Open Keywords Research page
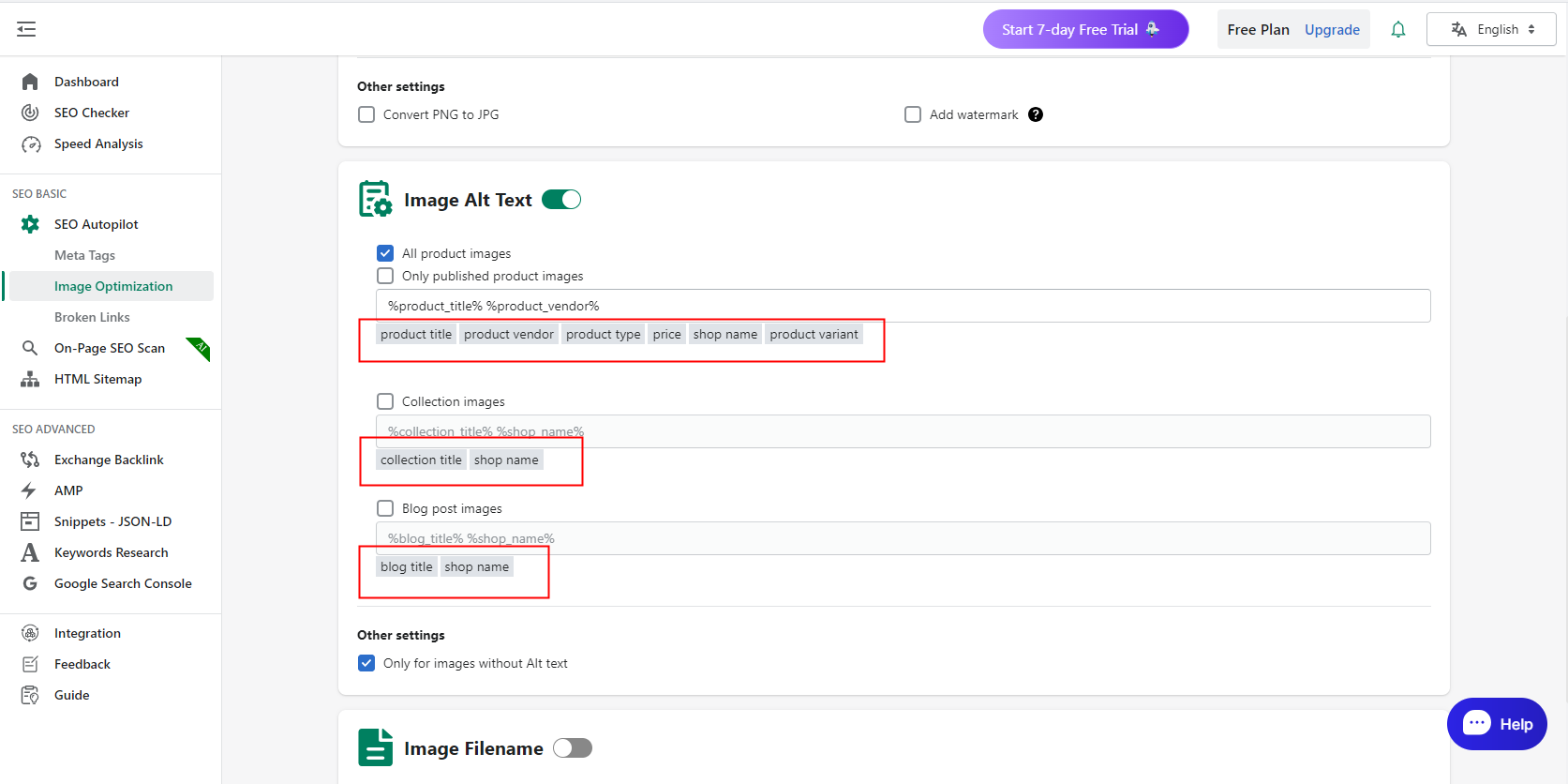Viewport: 1568px width, 784px height. coord(112,552)
